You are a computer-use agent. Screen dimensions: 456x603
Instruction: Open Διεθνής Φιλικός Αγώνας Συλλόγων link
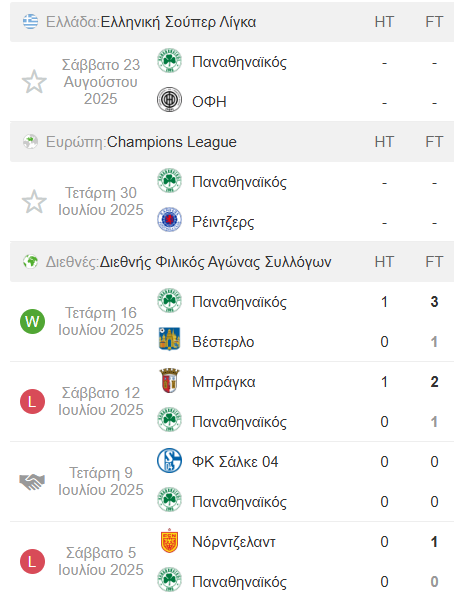pos(216,262)
